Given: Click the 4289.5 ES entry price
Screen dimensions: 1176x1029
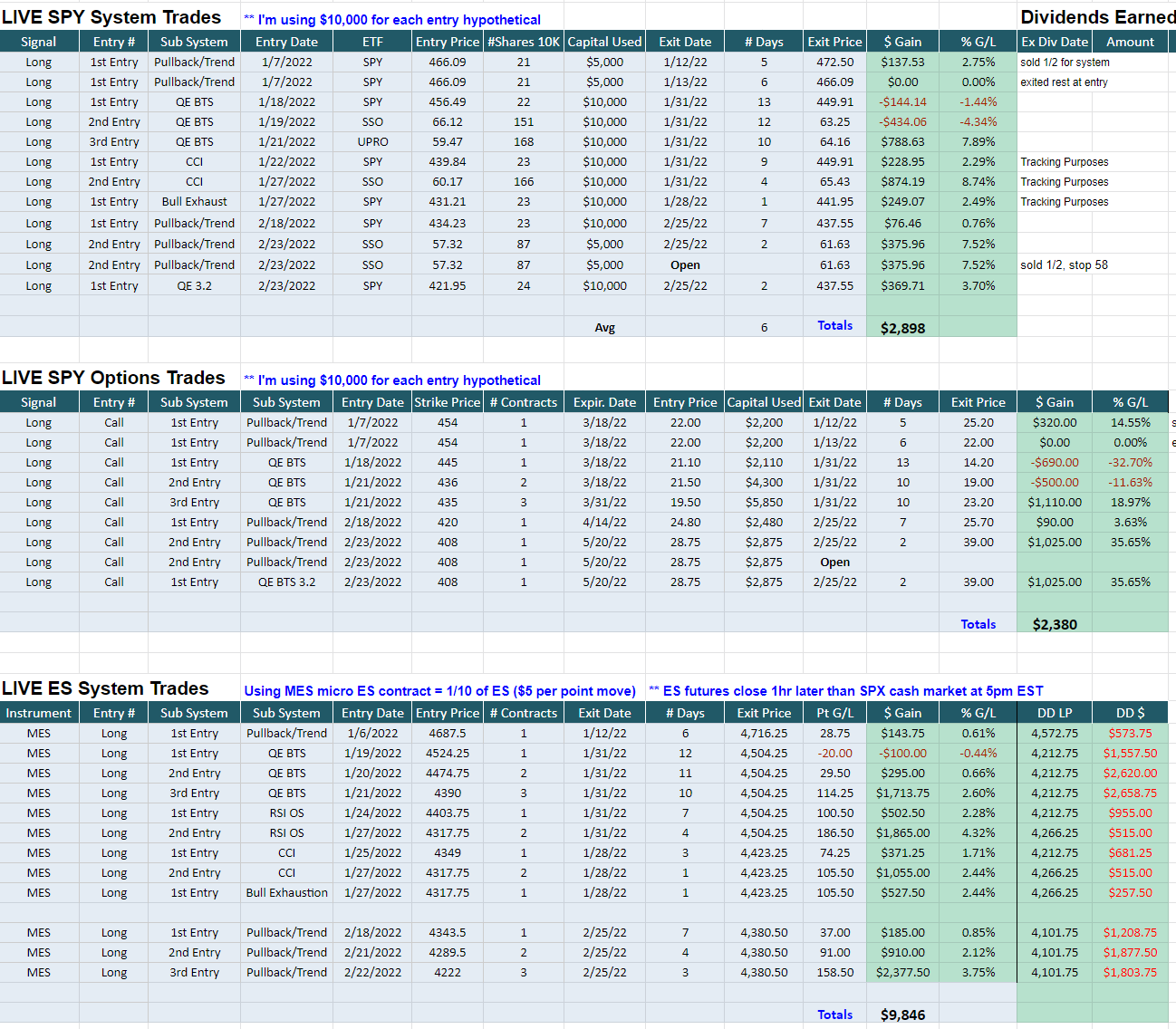Looking at the screenshot, I should point(448,953).
